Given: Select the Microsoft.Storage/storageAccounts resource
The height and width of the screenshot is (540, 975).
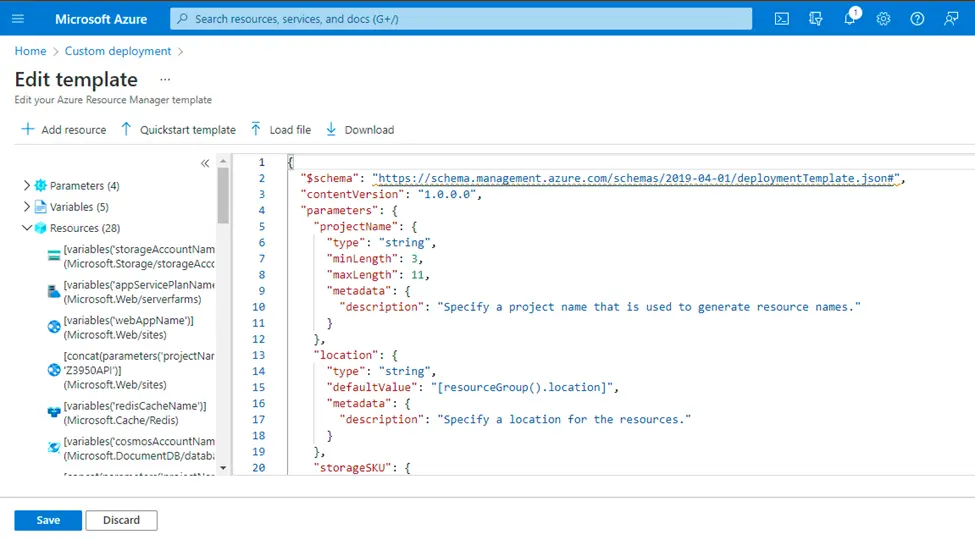Looking at the screenshot, I should pyautogui.click(x=139, y=256).
